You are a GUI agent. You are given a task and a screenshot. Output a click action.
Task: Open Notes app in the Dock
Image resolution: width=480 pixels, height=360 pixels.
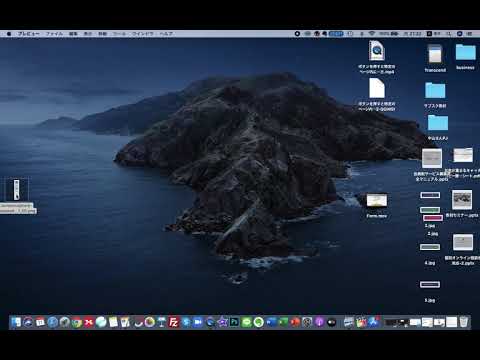[113, 322]
